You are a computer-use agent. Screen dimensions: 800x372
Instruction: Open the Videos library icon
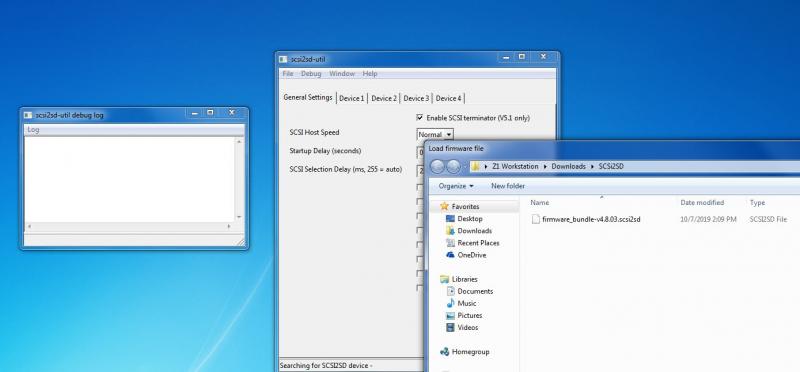pyautogui.click(x=450, y=328)
